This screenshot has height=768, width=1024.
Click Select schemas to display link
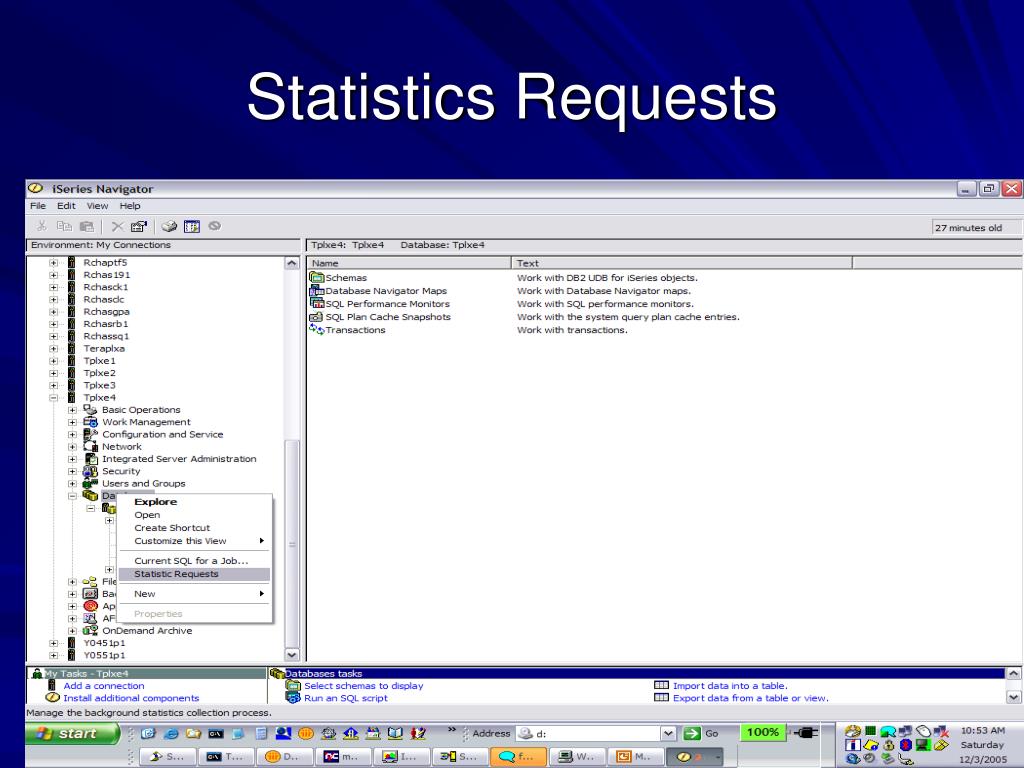coord(364,686)
